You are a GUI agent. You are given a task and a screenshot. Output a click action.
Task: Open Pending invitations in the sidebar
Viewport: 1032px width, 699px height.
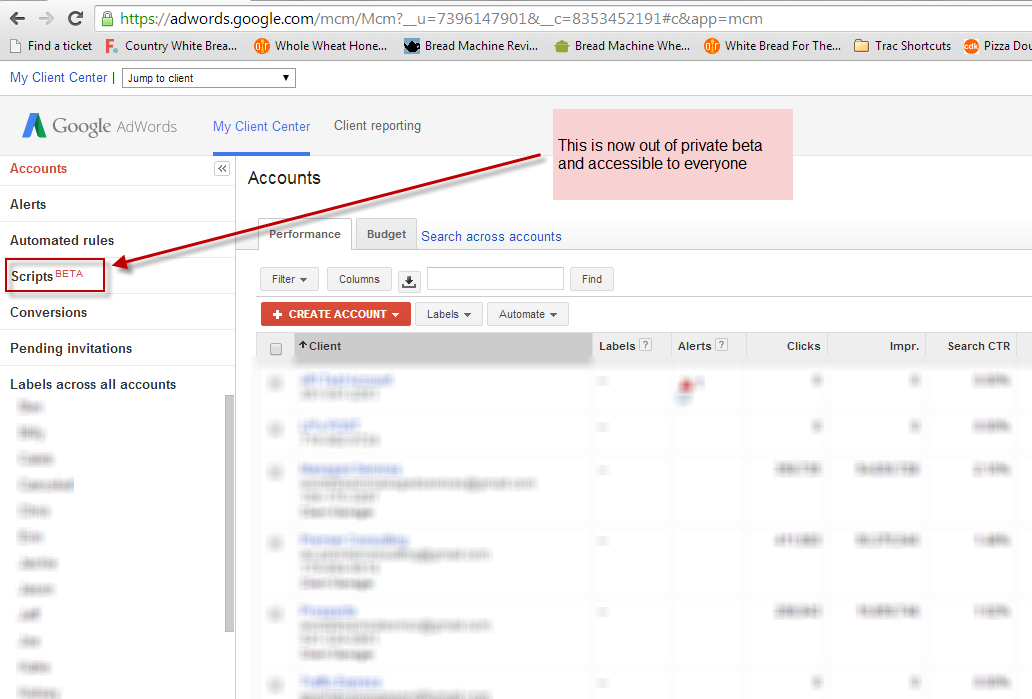click(71, 349)
